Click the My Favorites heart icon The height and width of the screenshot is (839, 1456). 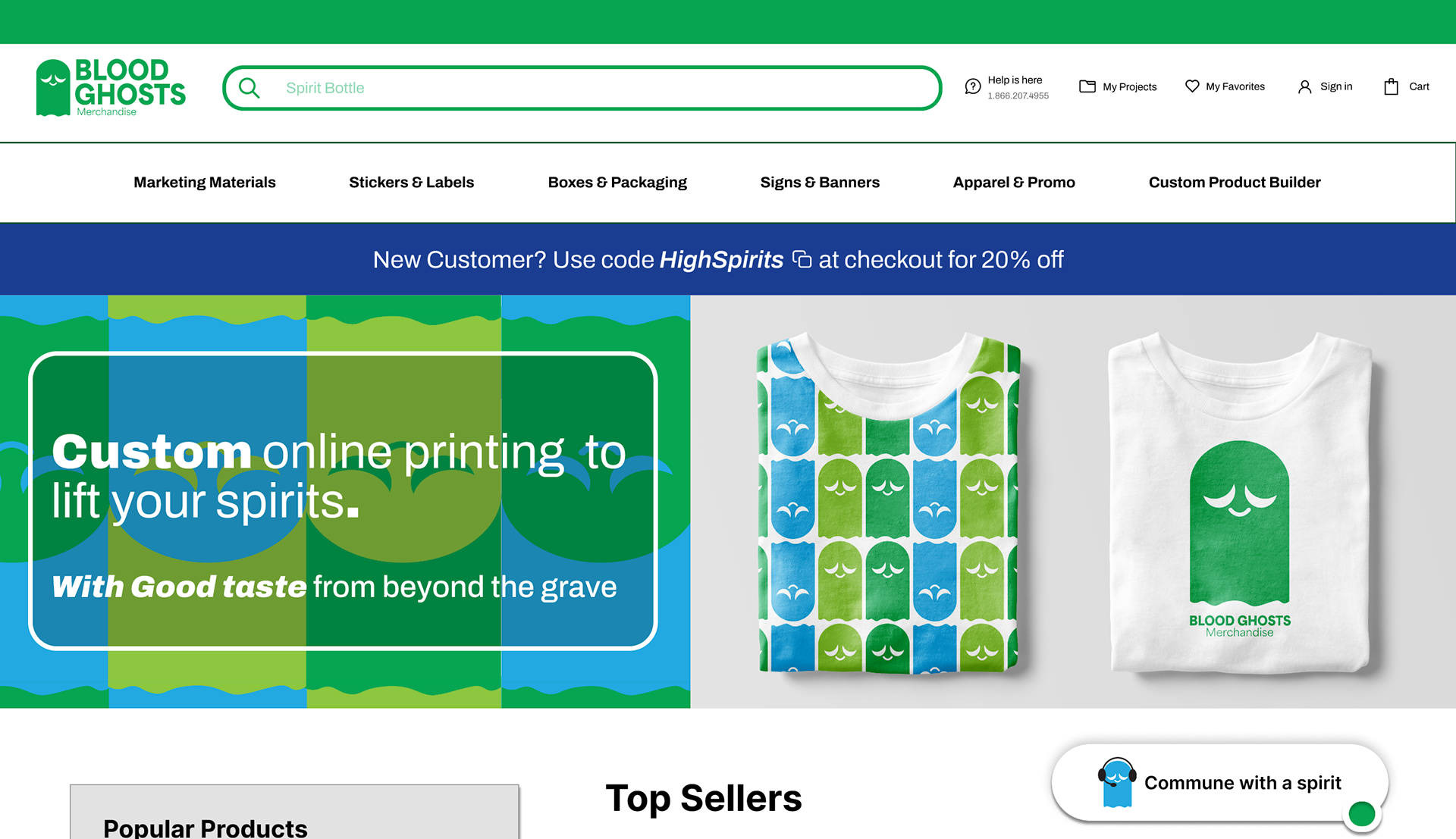(x=1192, y=86)
